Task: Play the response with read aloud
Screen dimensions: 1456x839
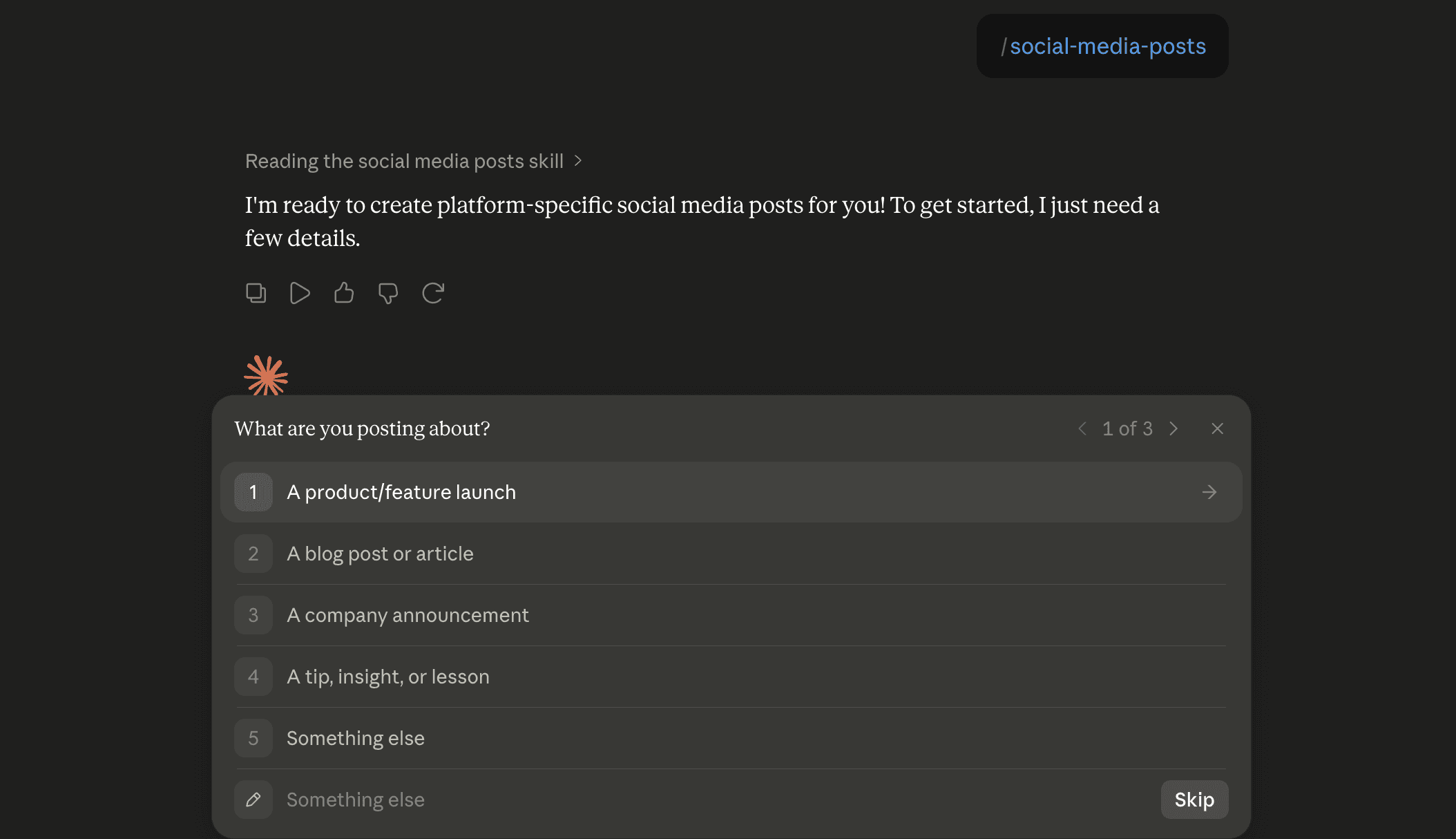Action: (x=300, y=293)
